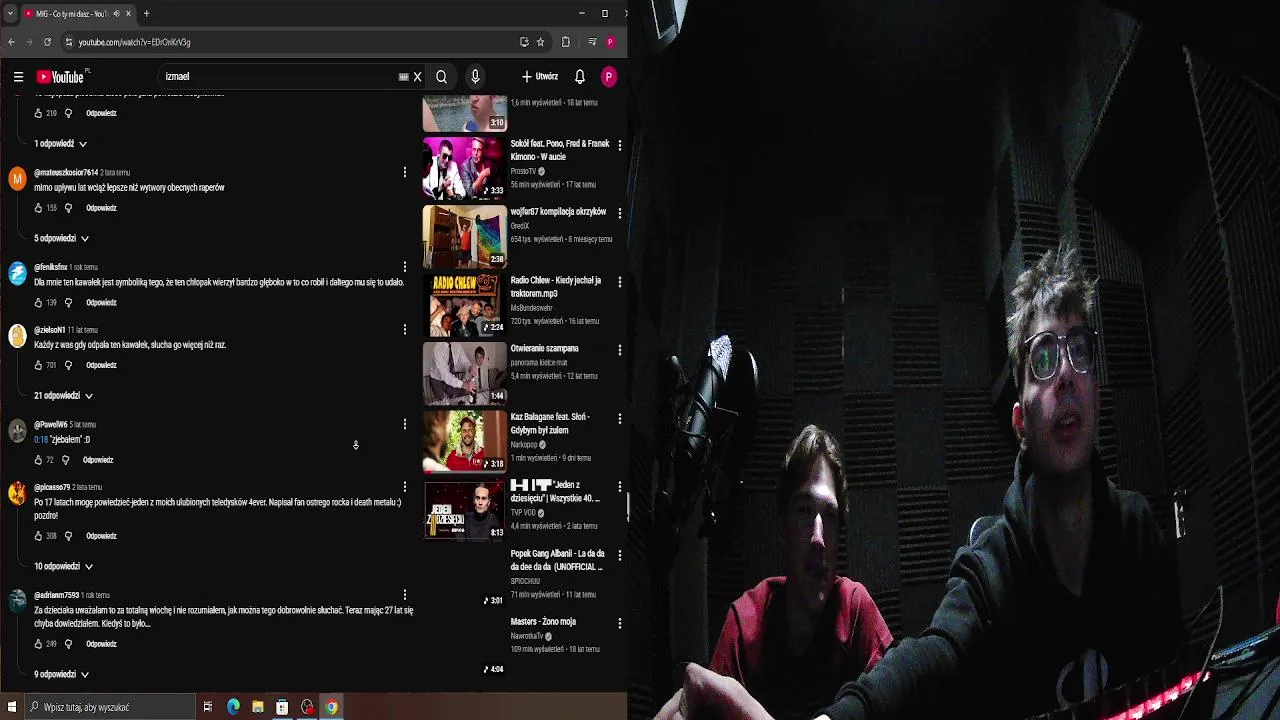Viewport: 1280px width, 720px height.
Task: Like the comment by @fenikshx
Action: pyautogui.click(x=38, y=303)
